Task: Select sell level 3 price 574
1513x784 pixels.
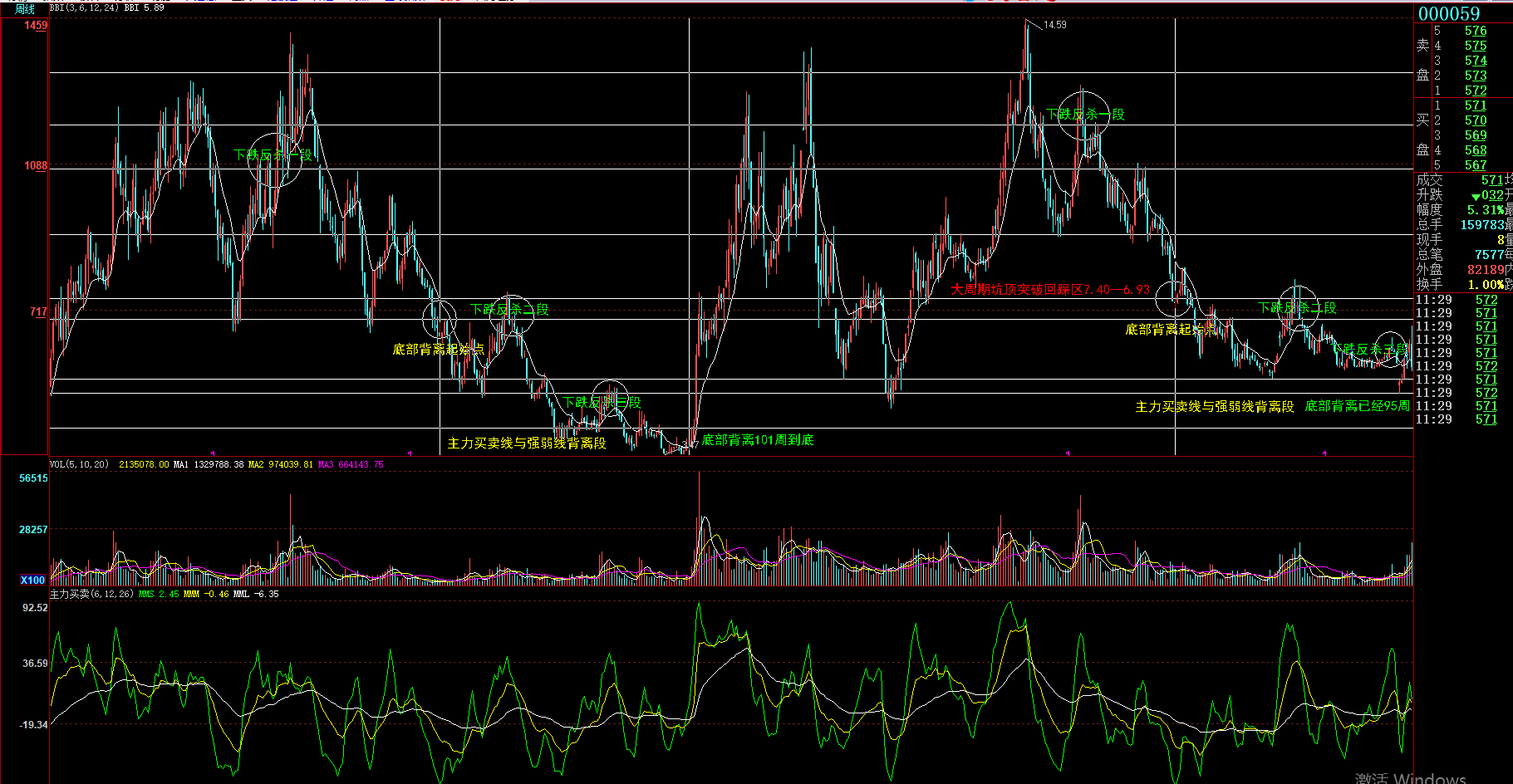Action: point(1476,61)
